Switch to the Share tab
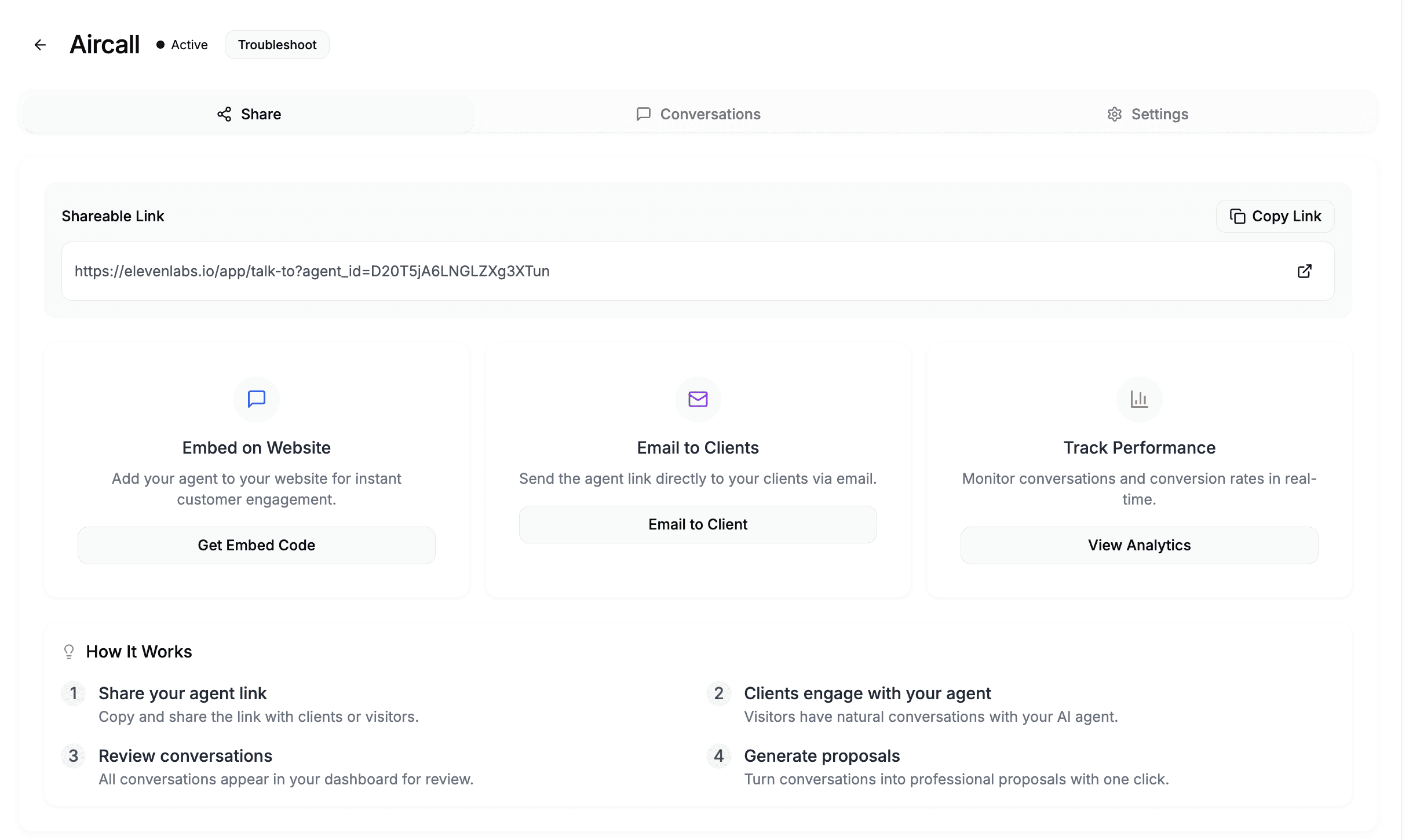1409x840 pixels. point(249,114)
